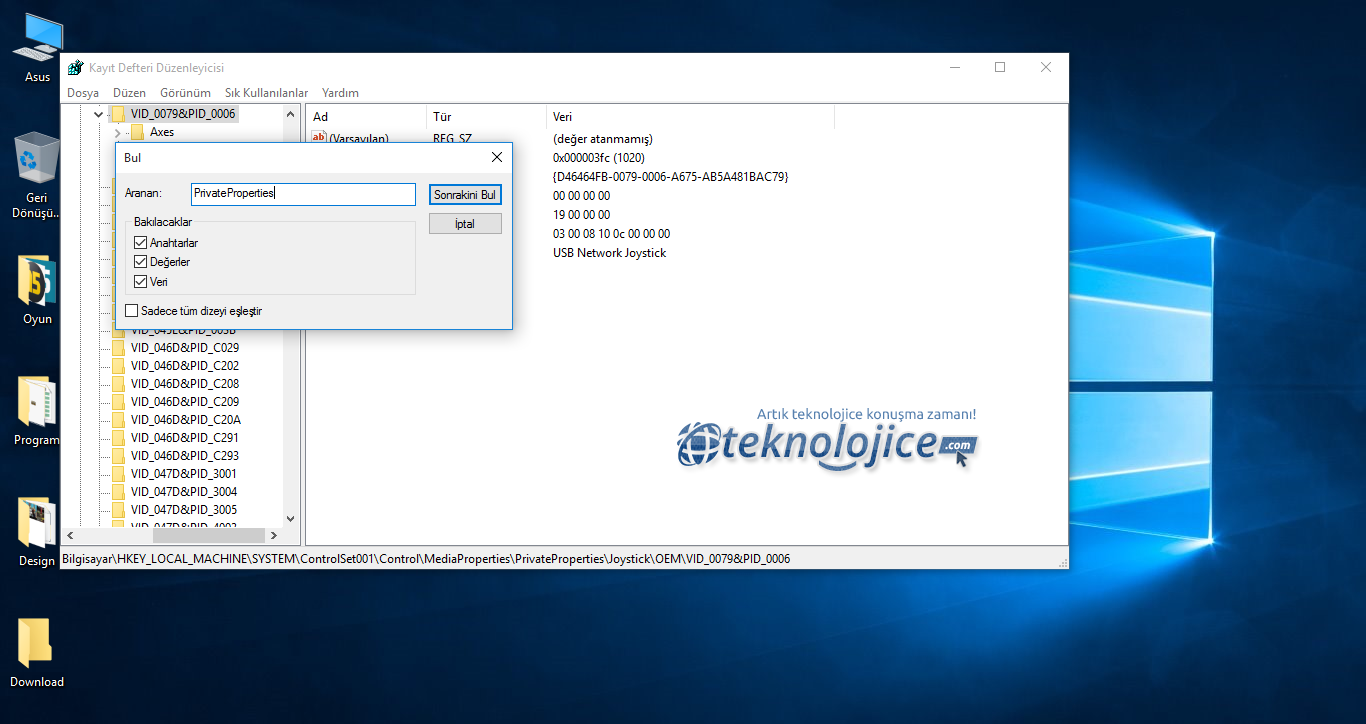1366x724 pixels.
Task: Click the registry path in the status bar
Action: click(426, 559)
